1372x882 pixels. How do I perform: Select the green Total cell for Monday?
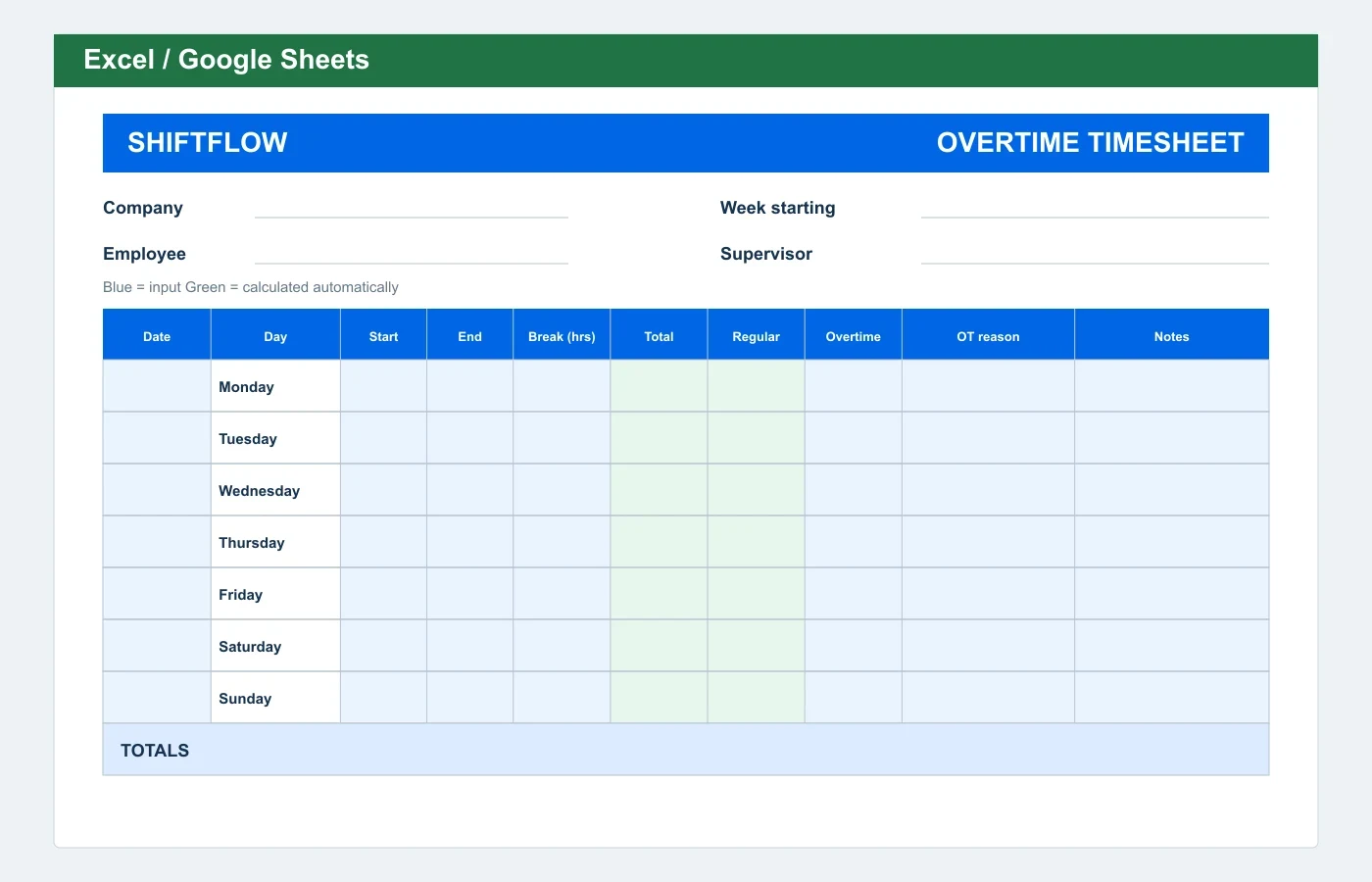659,386
